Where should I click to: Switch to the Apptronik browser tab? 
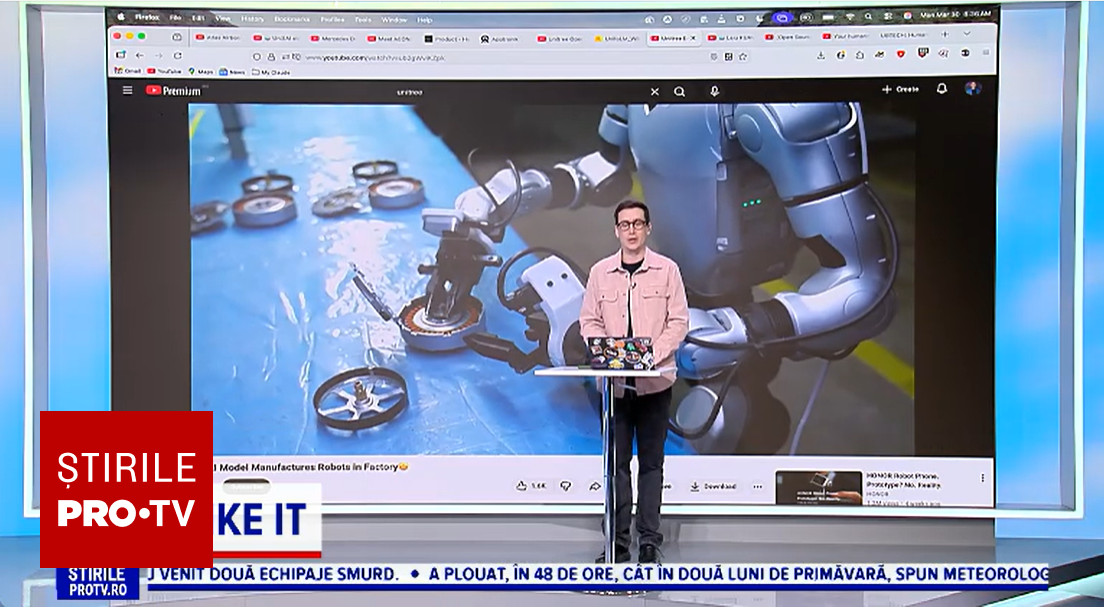[x=500, y=38]
